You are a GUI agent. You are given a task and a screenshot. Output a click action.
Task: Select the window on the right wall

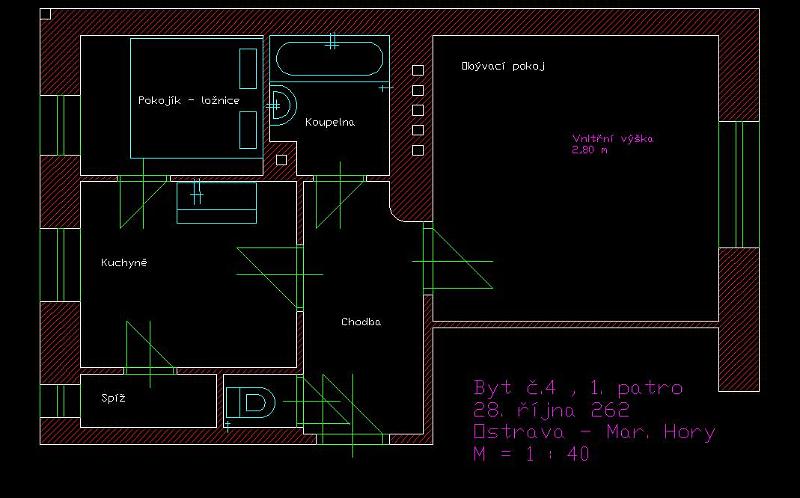[740, 183]
